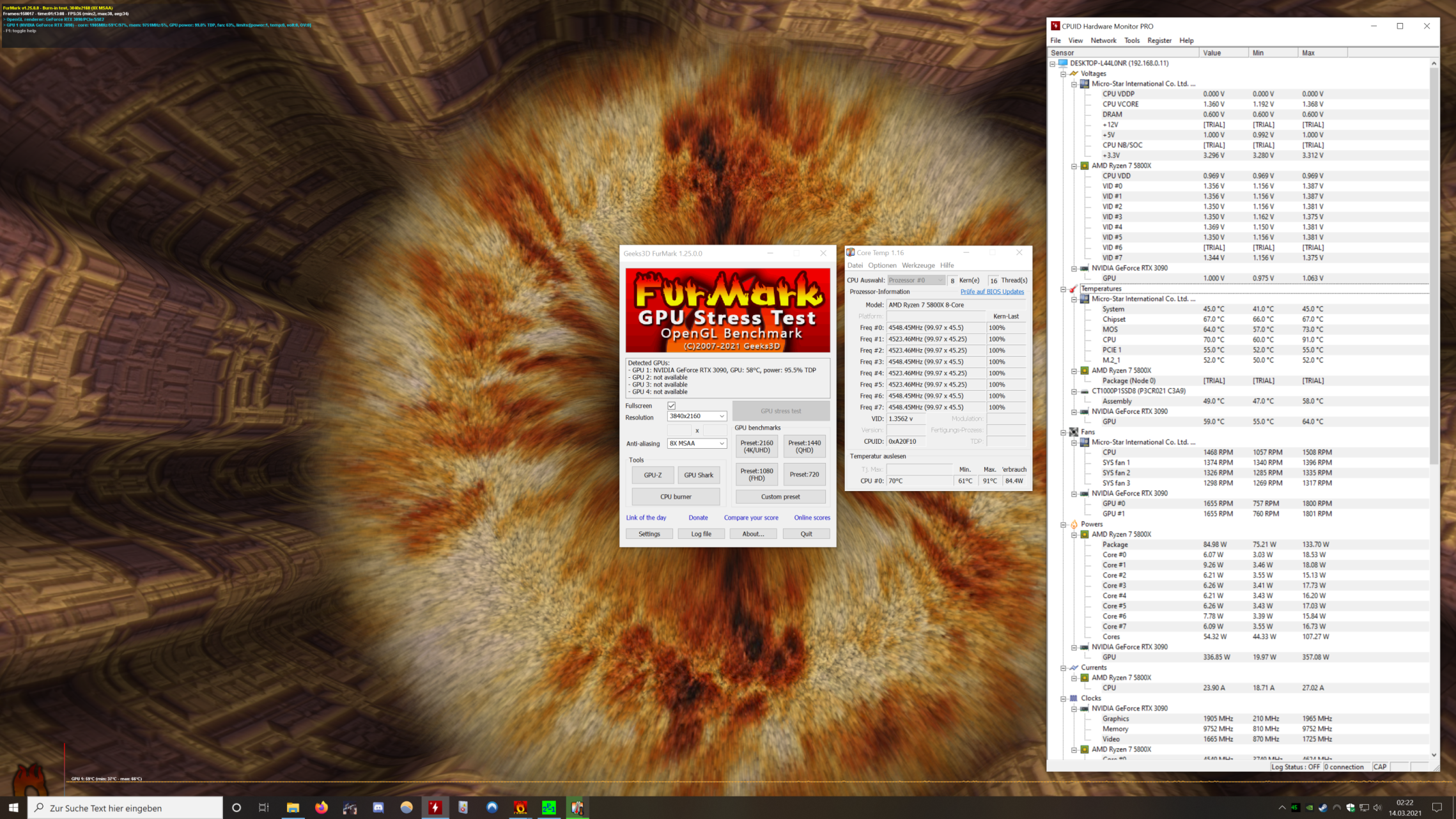Open the Anti-aliasing dropdown in FurMark
1456x819 pixels.
[x=697, y=443]
